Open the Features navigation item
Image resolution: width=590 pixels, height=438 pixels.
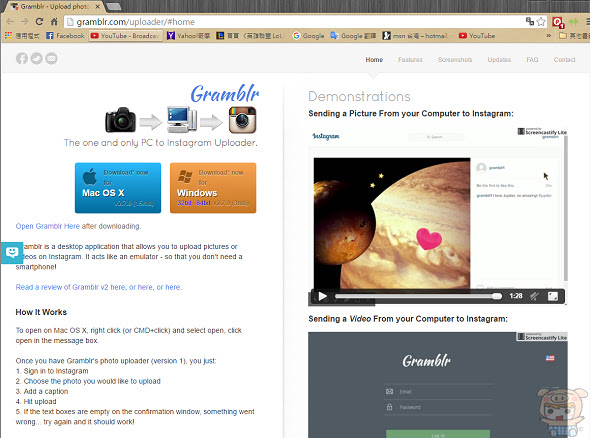pos(410,59)
